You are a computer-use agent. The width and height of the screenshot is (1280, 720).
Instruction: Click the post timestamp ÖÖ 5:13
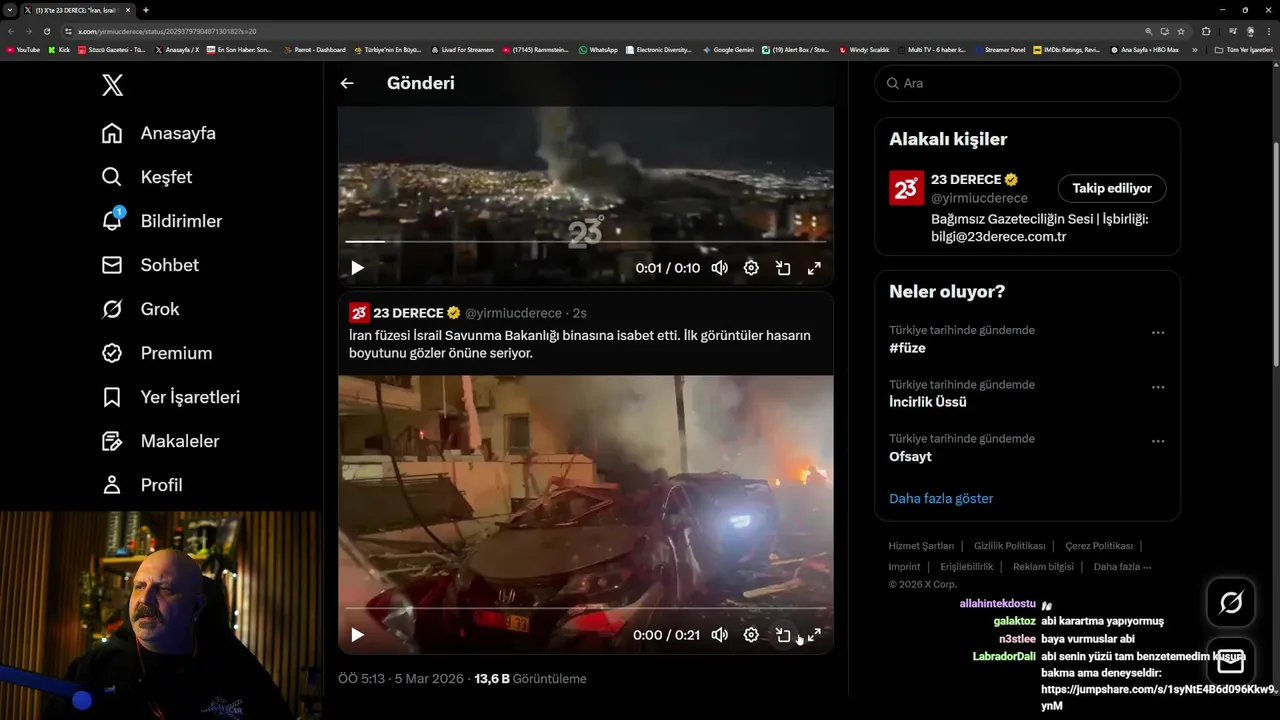(401, 679)
